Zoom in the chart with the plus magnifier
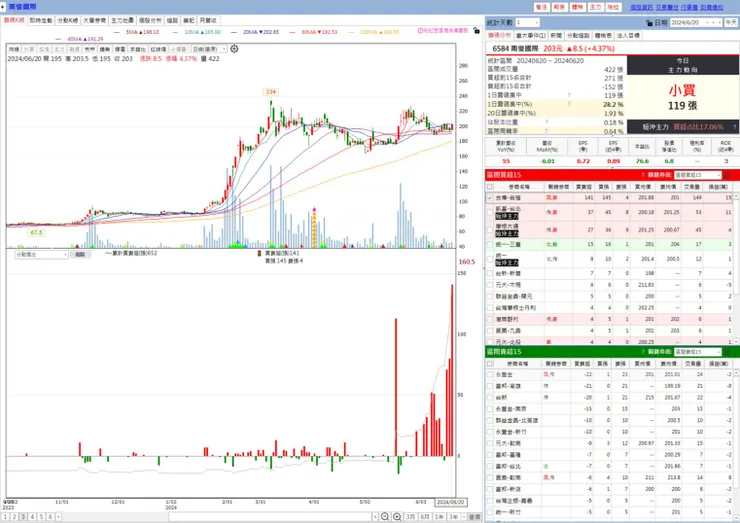The width and height of the screenshot is (740, 523). click(397, 517)
